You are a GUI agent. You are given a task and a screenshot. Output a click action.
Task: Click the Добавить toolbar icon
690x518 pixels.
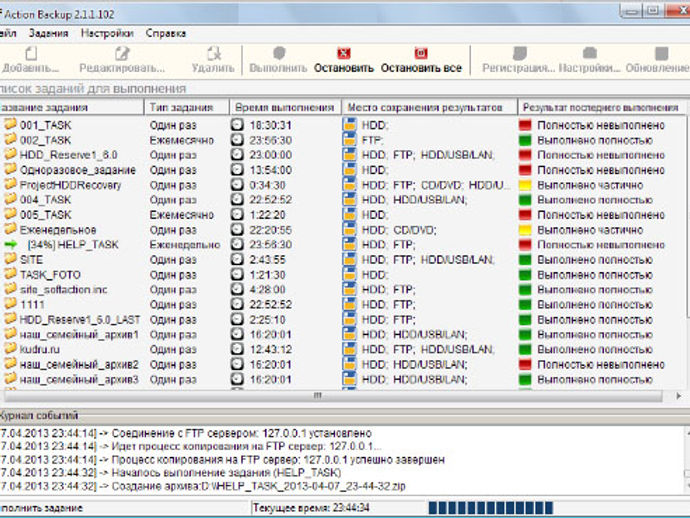coord(31,54)
